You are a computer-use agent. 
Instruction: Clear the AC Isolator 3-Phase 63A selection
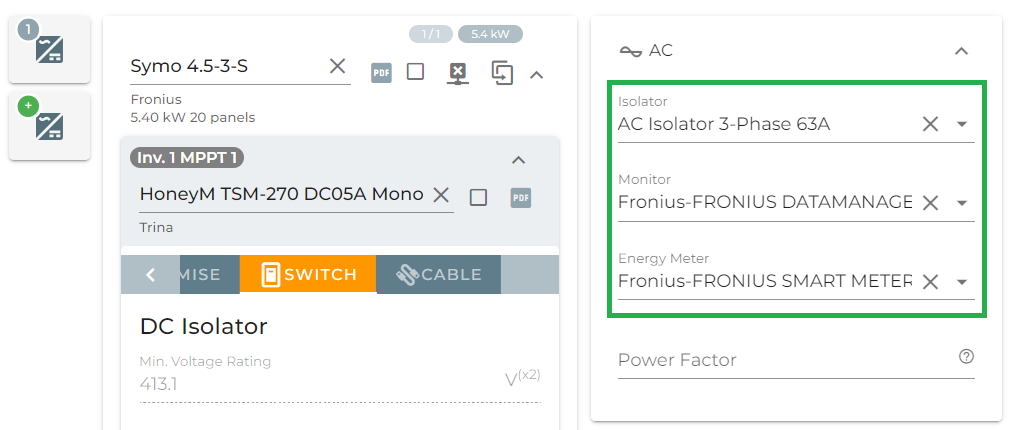click(x=931, y=124)
